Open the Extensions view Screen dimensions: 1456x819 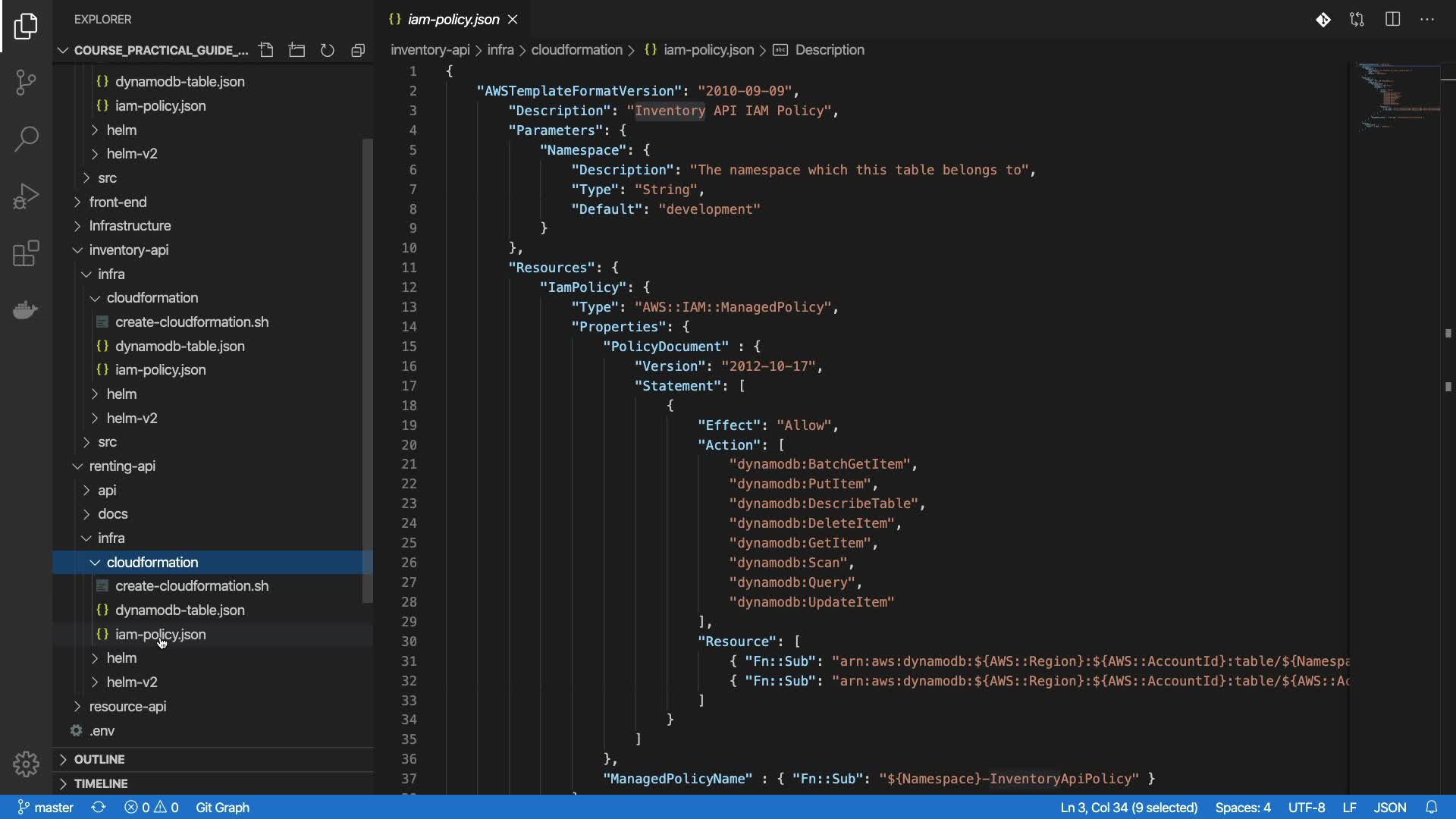point(26,253)
